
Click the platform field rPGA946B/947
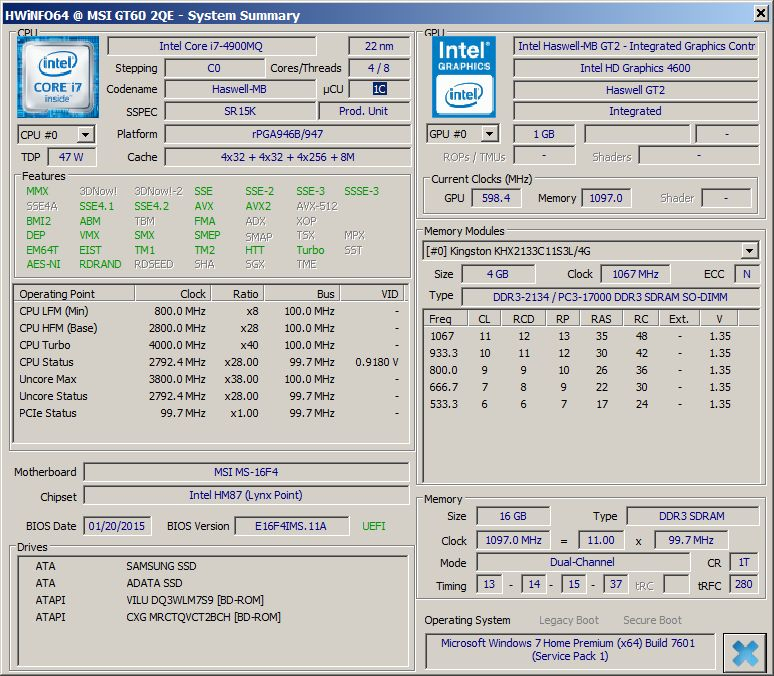(x=287, y=134)
